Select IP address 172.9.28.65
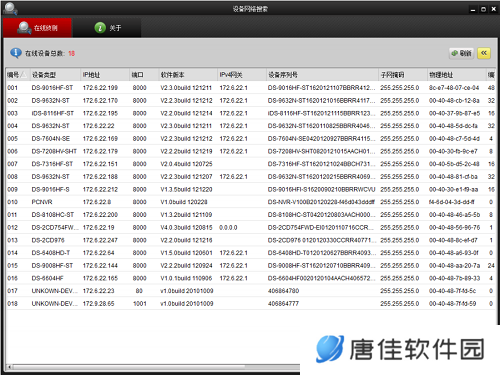This screenshot has height=375, width=500. (x=98, y=303)
